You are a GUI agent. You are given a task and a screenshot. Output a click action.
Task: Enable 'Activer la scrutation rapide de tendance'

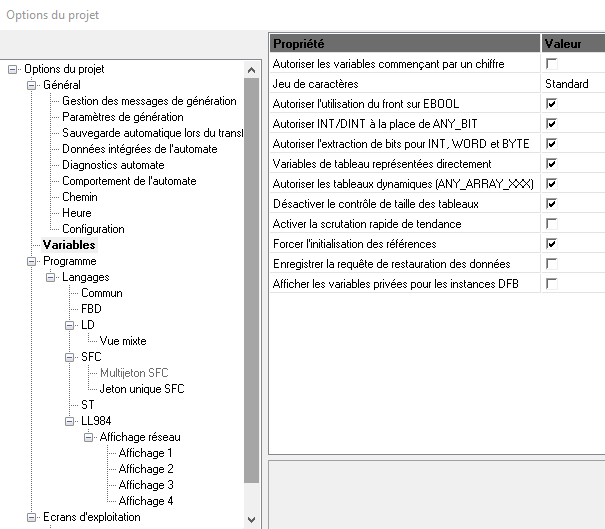tap(551, 224)
